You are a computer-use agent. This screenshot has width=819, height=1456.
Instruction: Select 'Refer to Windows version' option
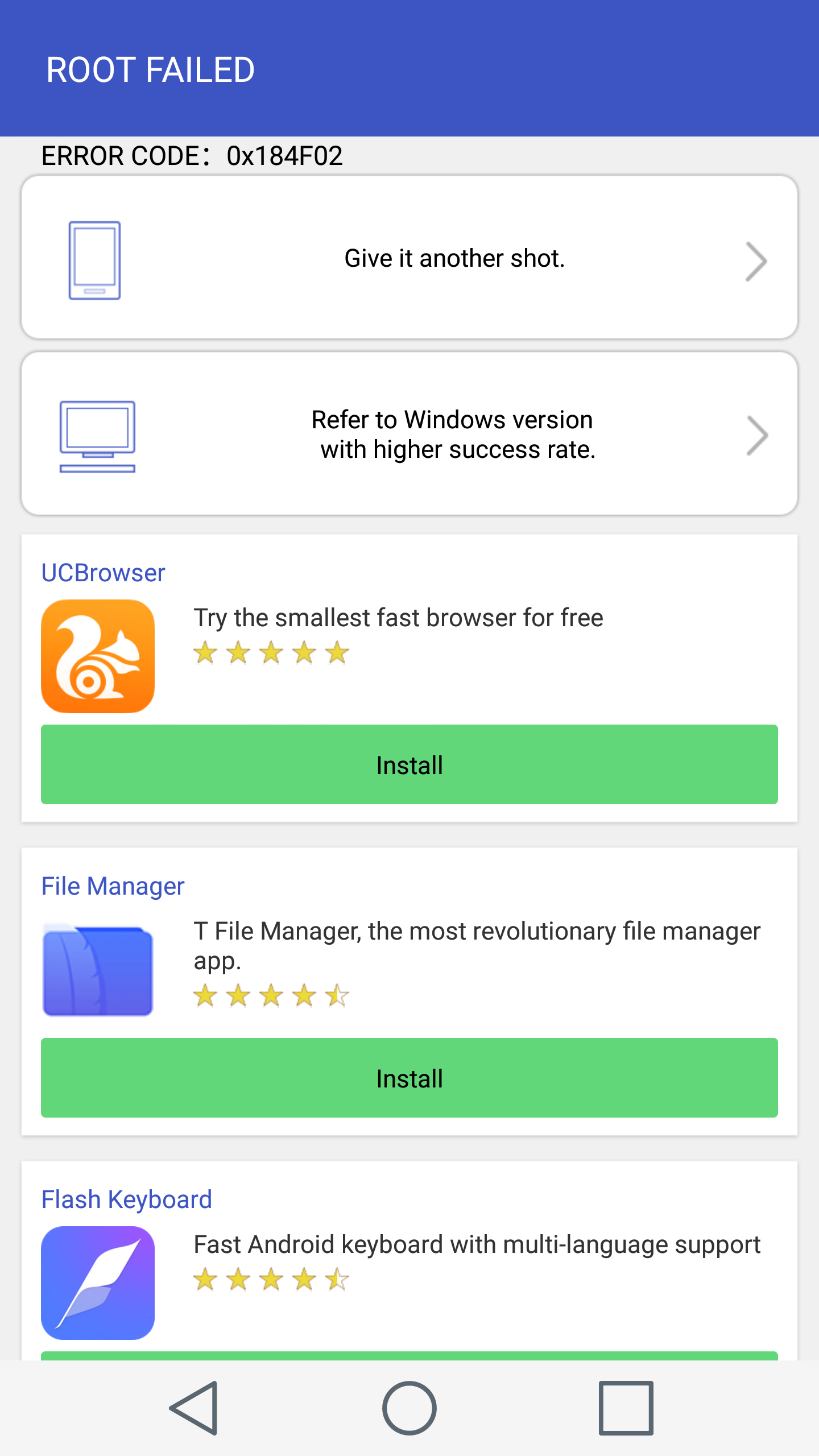453,435
